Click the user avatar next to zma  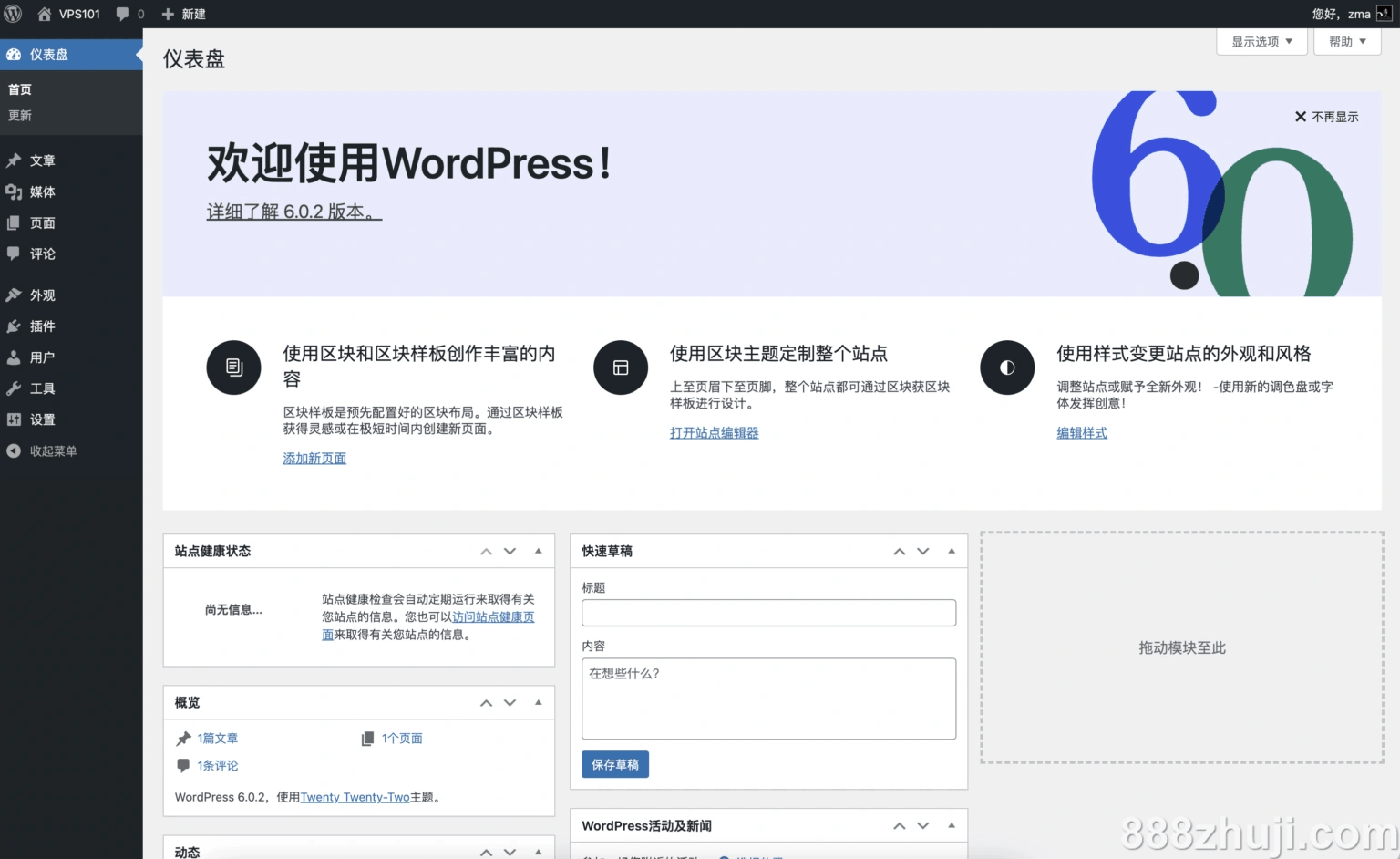1384,14
